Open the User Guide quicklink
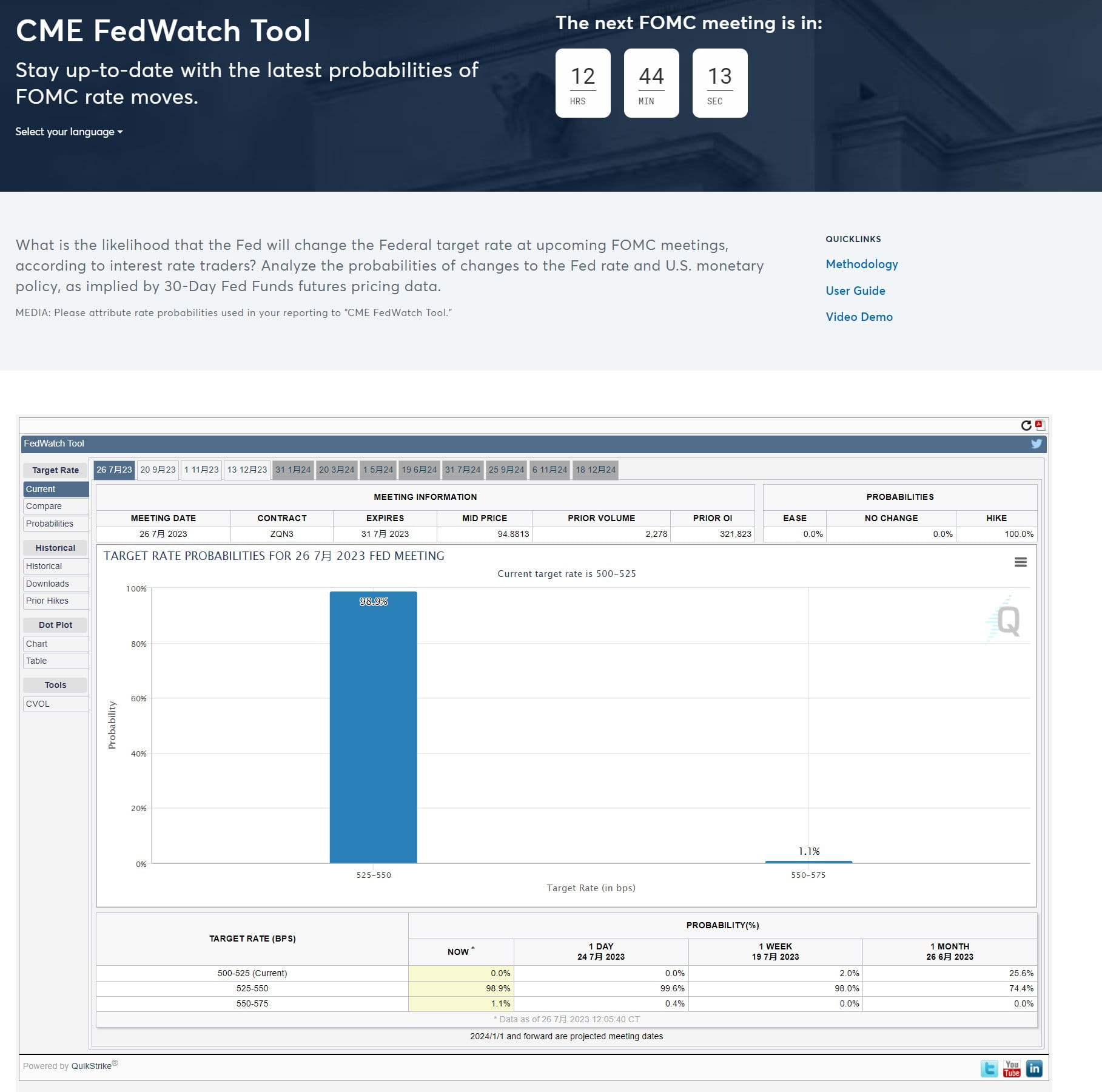Screen dimensions: 1102x1092 tap(855, 291)
